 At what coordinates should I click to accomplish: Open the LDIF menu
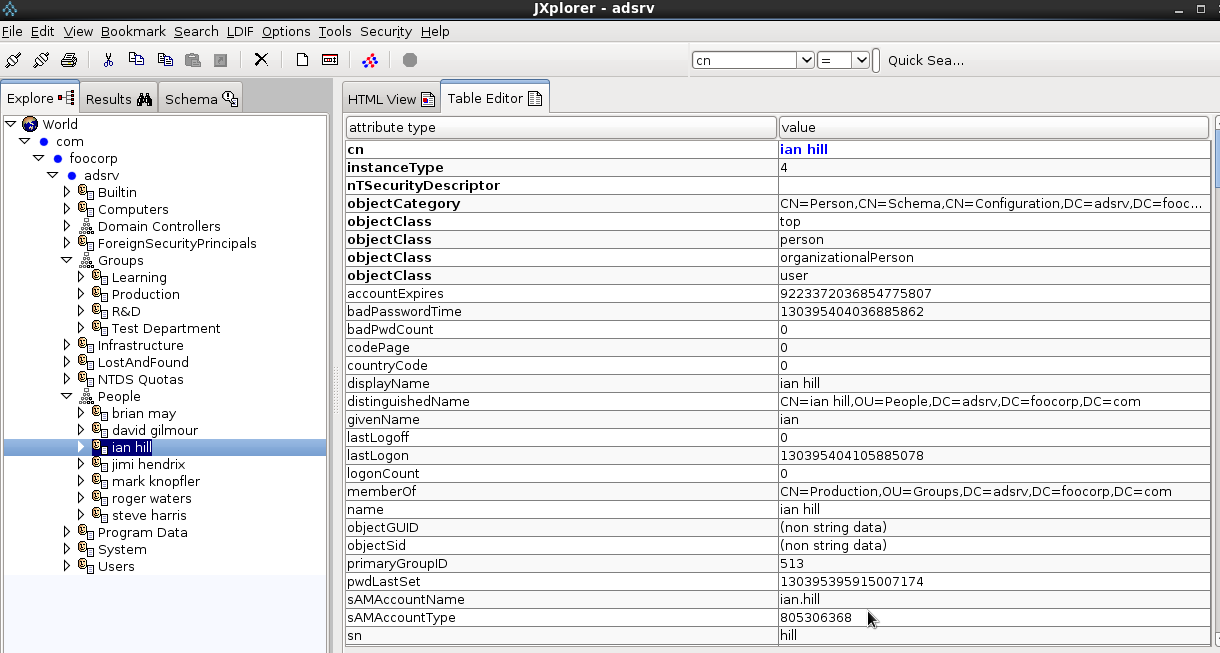240,31
